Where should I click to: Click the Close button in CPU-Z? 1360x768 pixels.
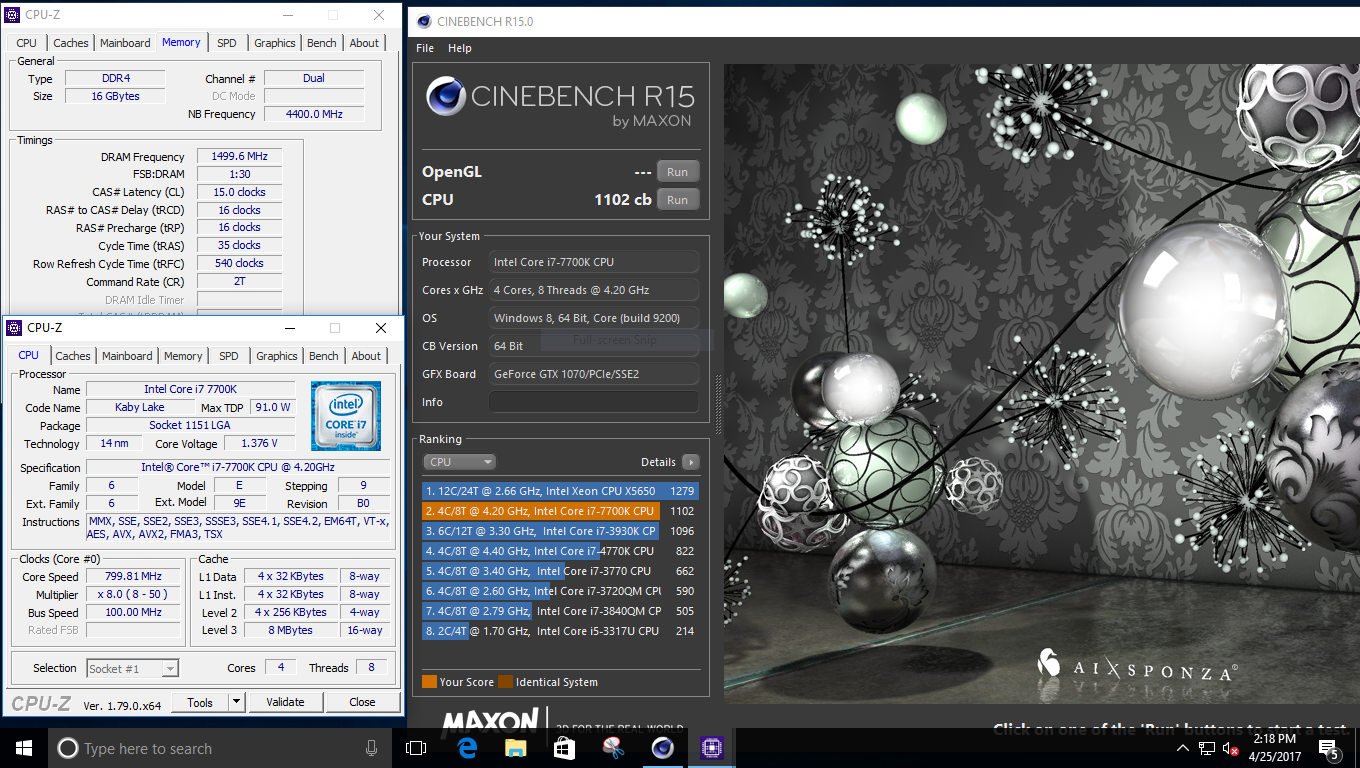tap(362, 702)
